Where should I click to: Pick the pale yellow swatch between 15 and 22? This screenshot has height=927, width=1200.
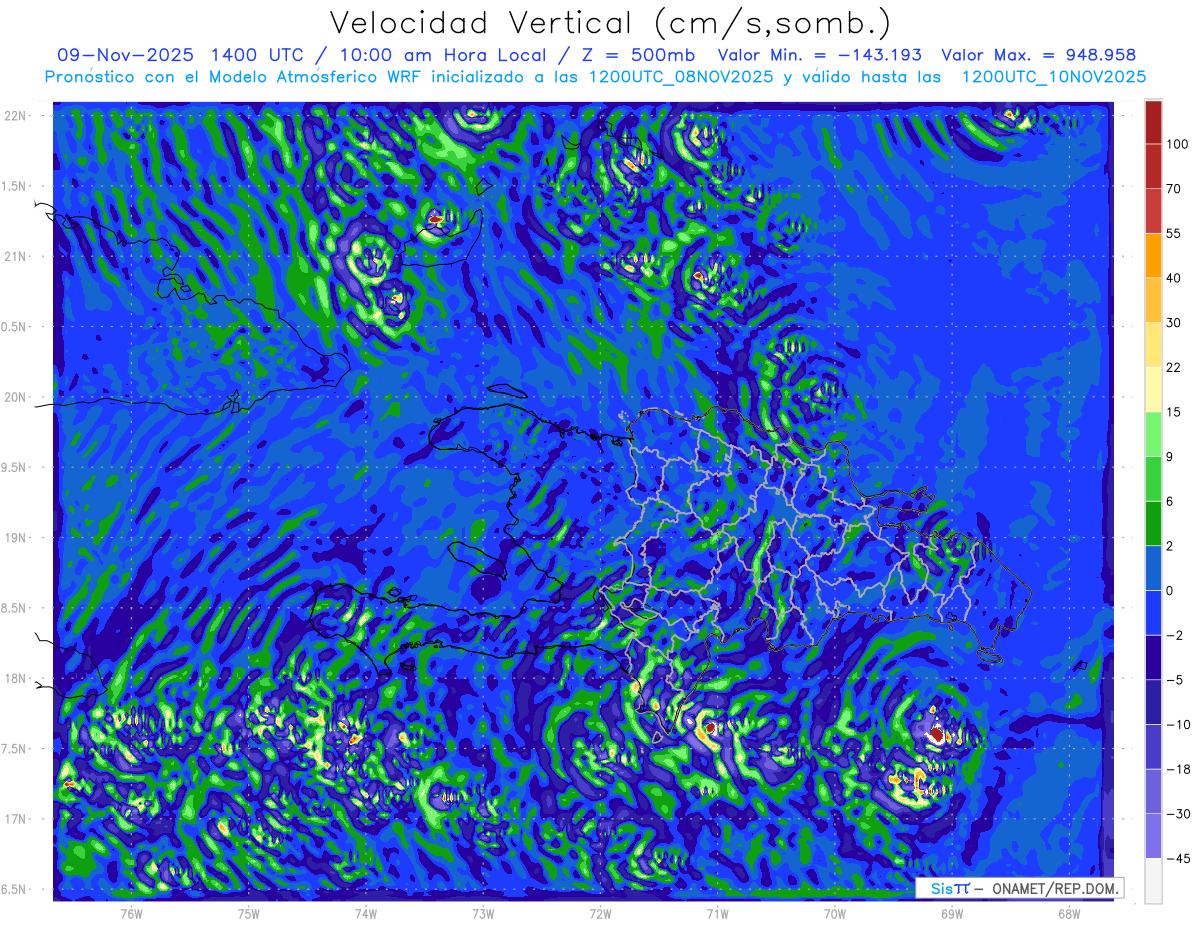tap(1154, 389)
